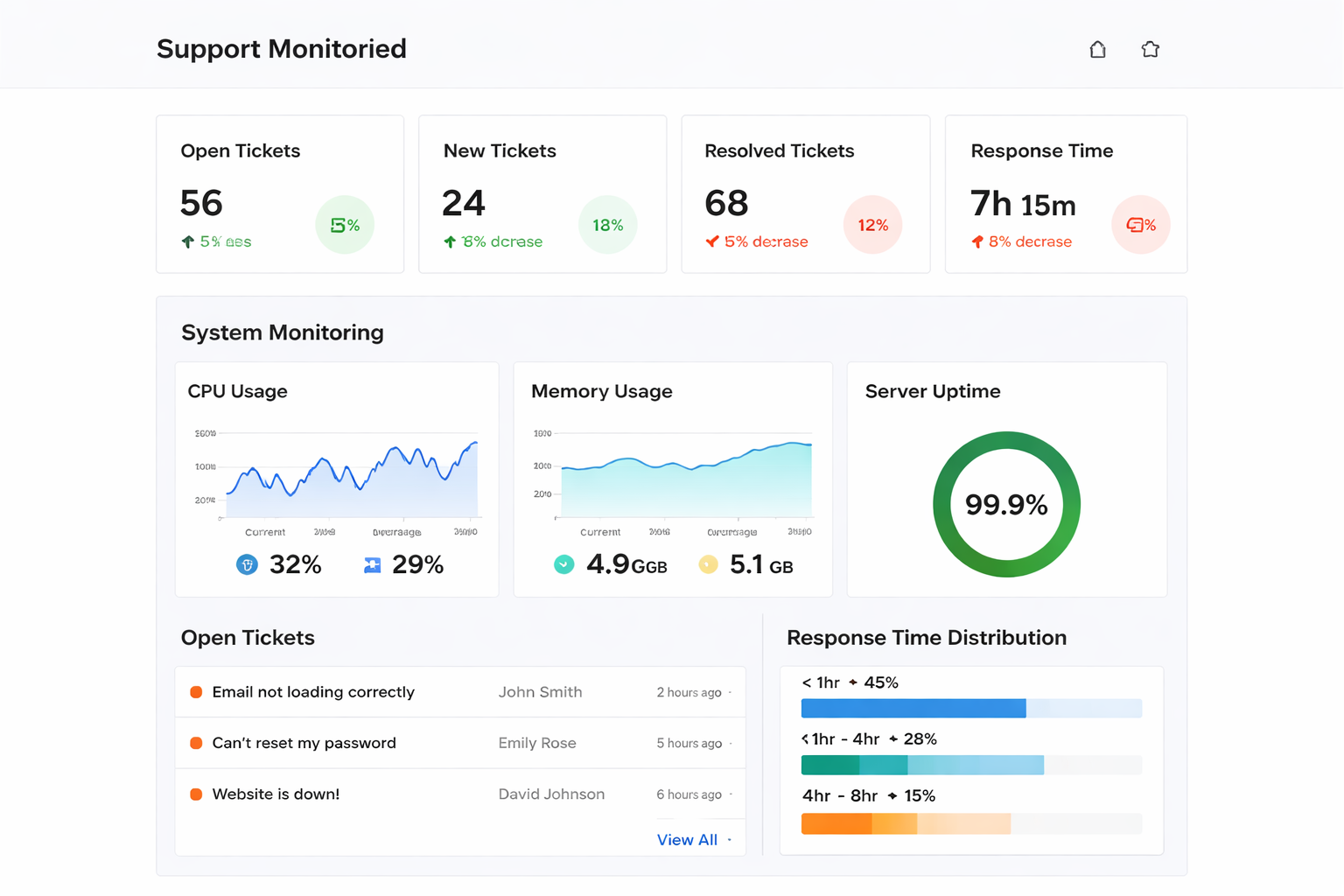Click the home icon in header
1344x896 pixels.
tap(1097, 50)
